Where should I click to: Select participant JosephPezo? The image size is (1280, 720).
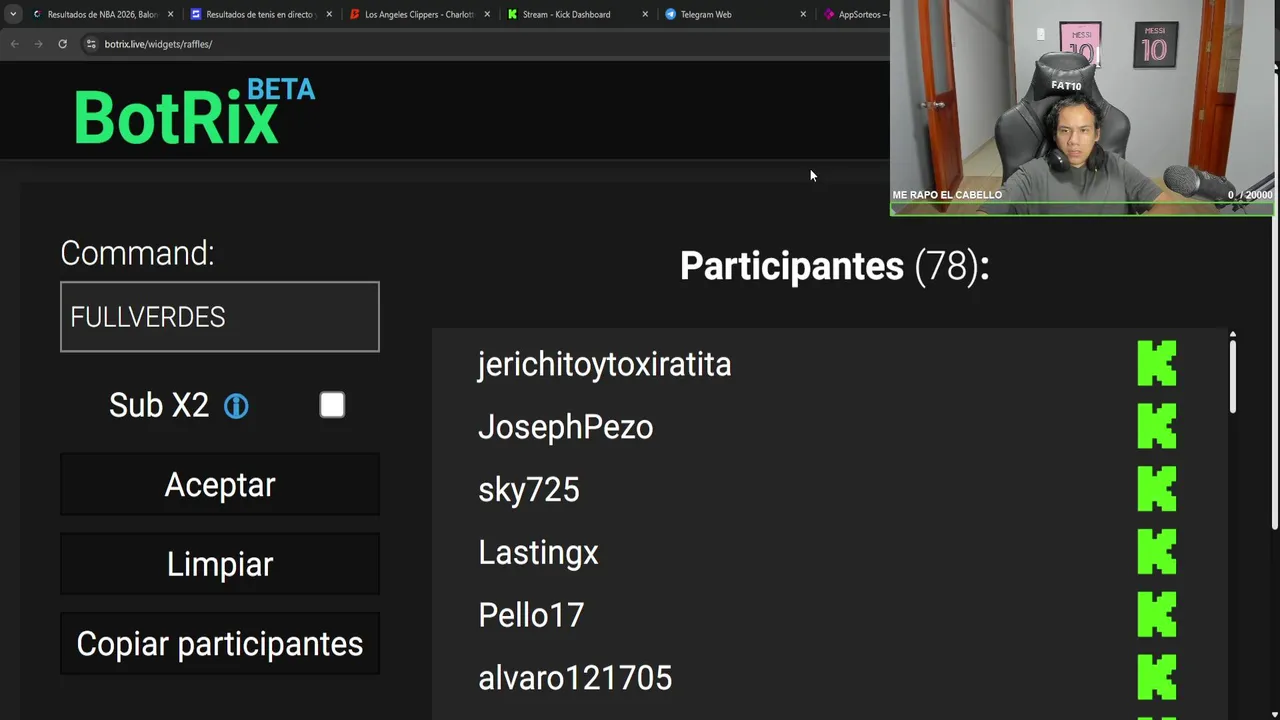(x=565, y=428)
